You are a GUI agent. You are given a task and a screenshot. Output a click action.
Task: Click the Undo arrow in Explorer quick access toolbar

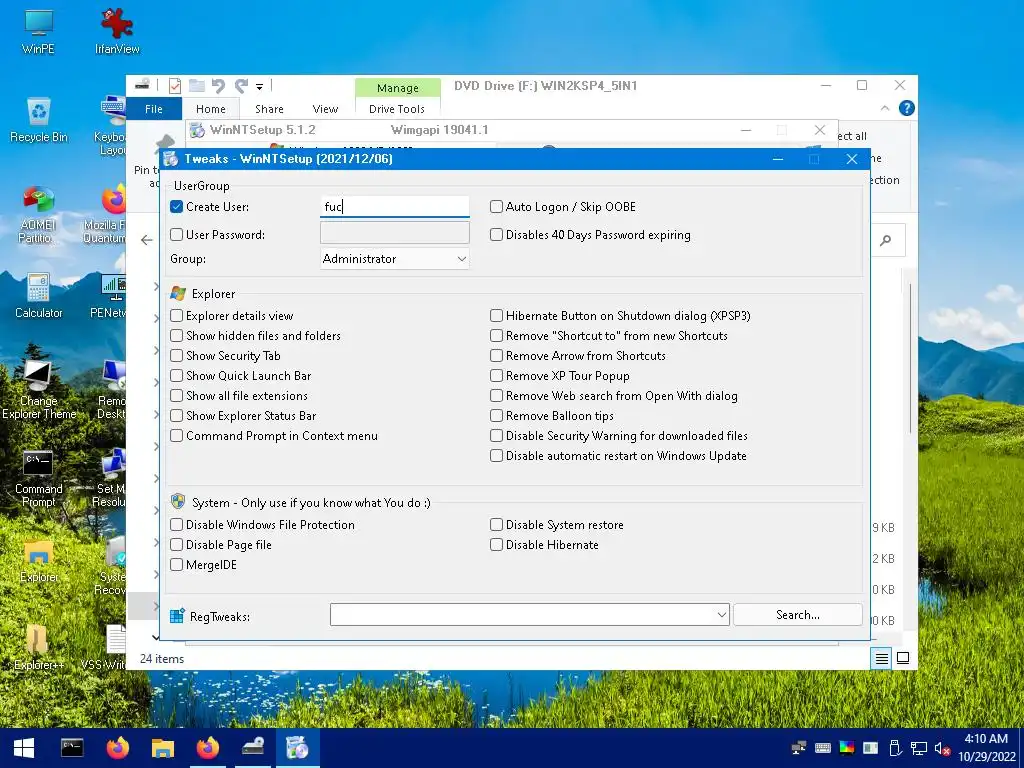click(x=218, y=86)
